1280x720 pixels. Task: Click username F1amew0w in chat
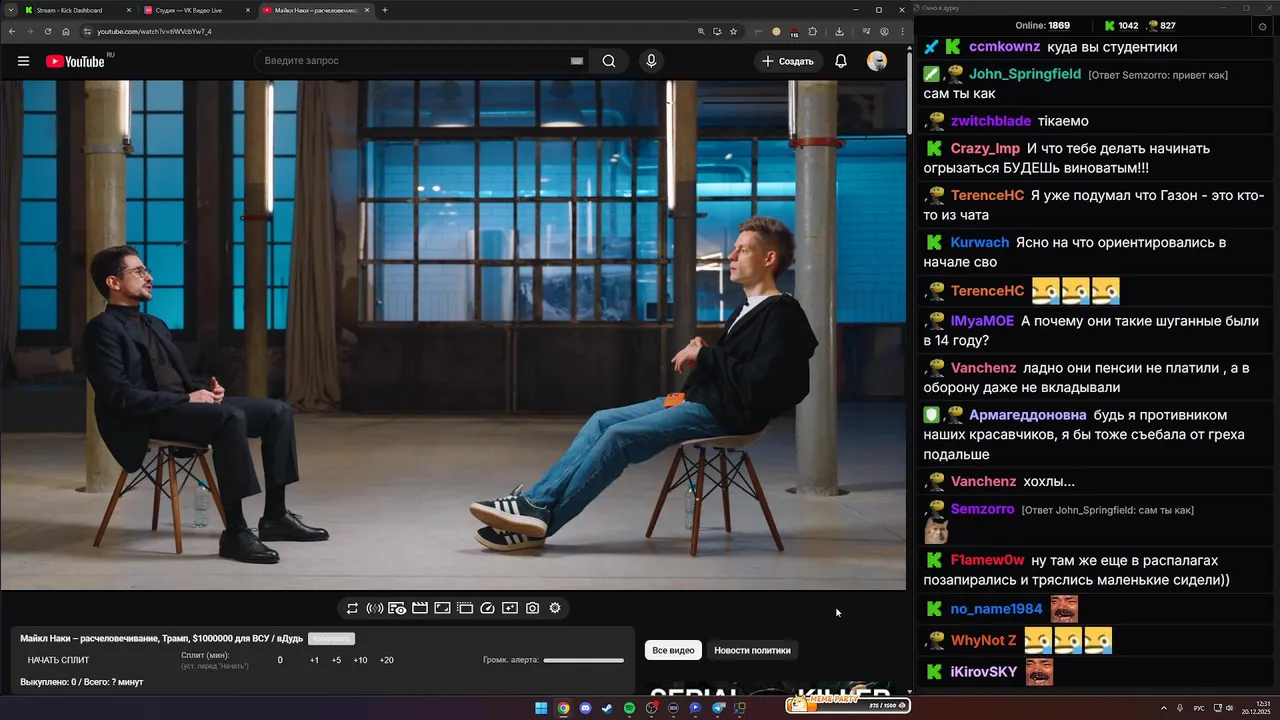click(x=988, y=560)
